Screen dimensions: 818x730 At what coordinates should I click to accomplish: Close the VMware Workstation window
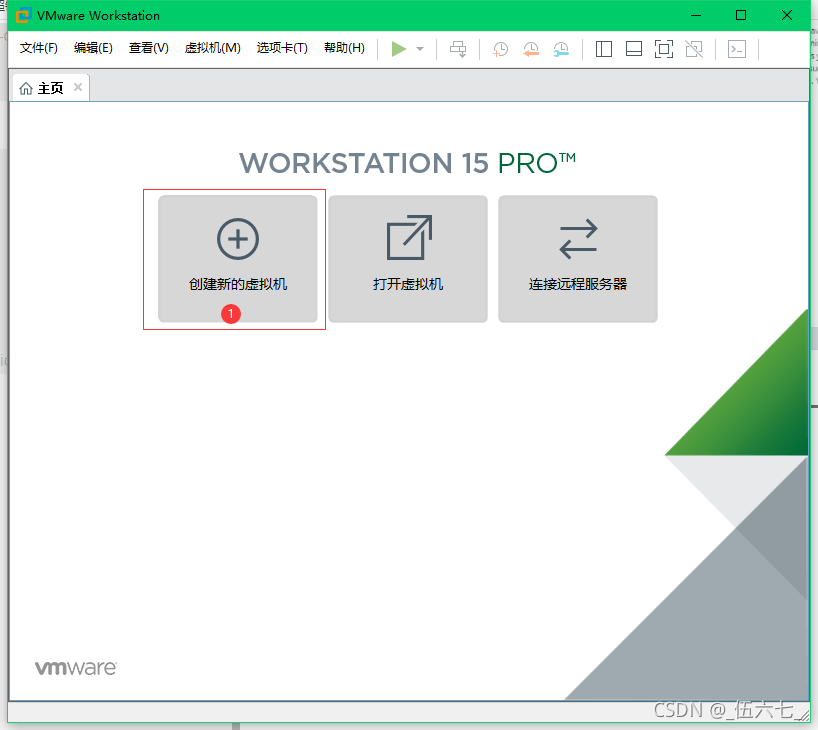coord(787,16)
